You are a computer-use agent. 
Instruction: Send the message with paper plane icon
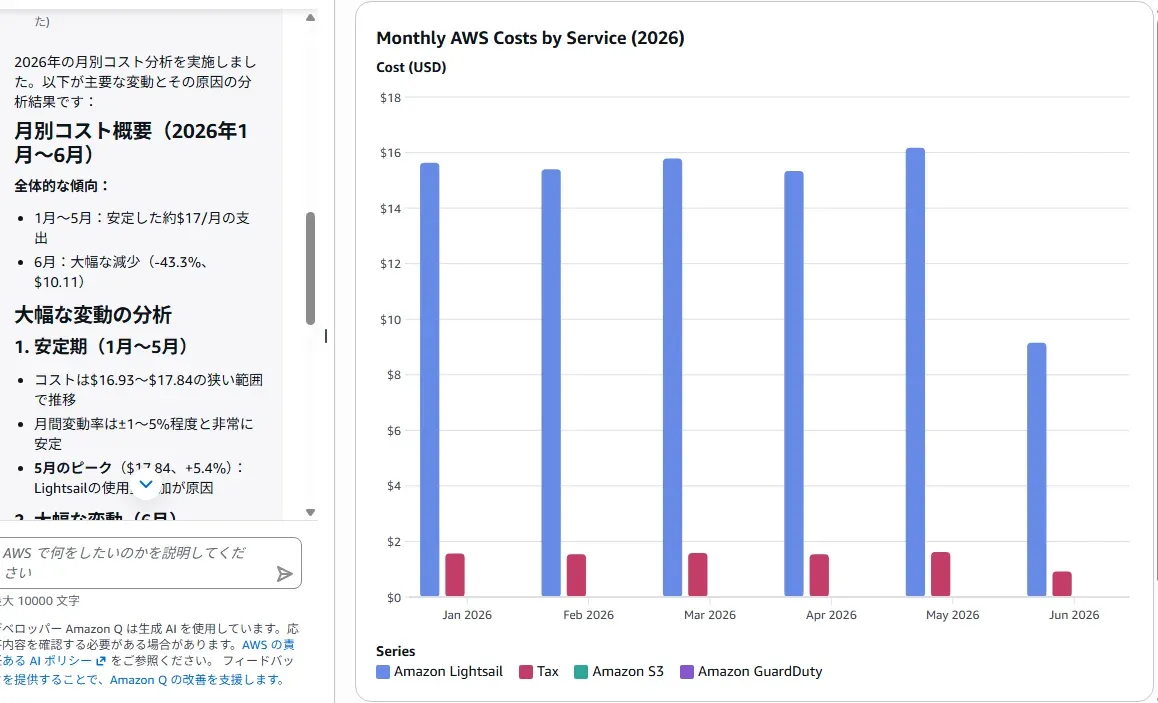point(284,574)
